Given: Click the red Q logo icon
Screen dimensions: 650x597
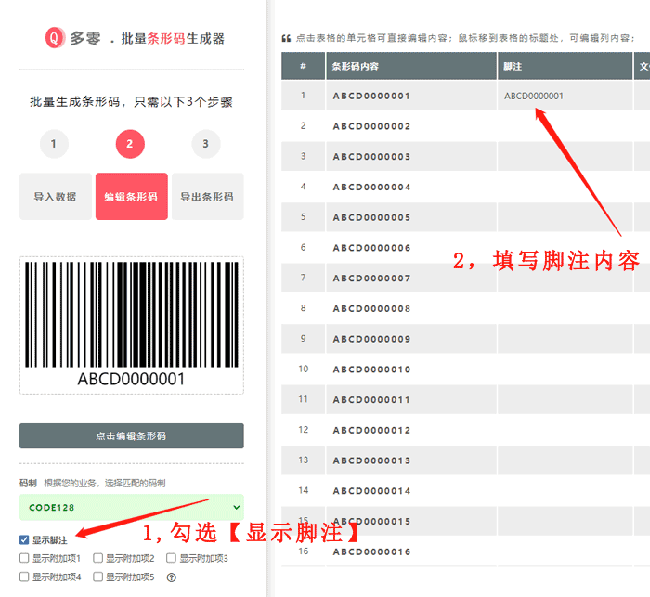Looking at the screenshot, I should point(55,38).
